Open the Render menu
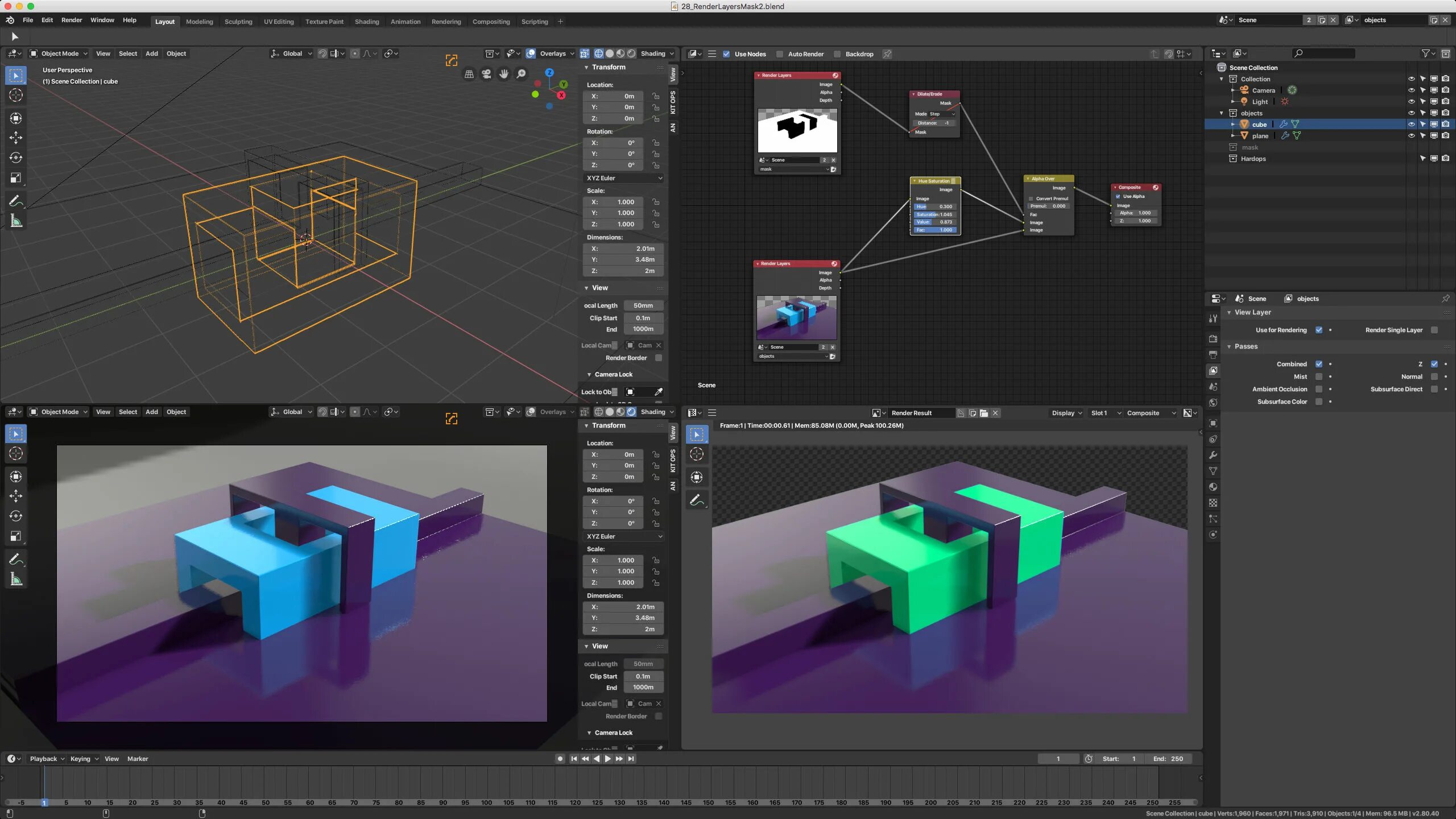The image size is (1456, 819). pos(72,20)
